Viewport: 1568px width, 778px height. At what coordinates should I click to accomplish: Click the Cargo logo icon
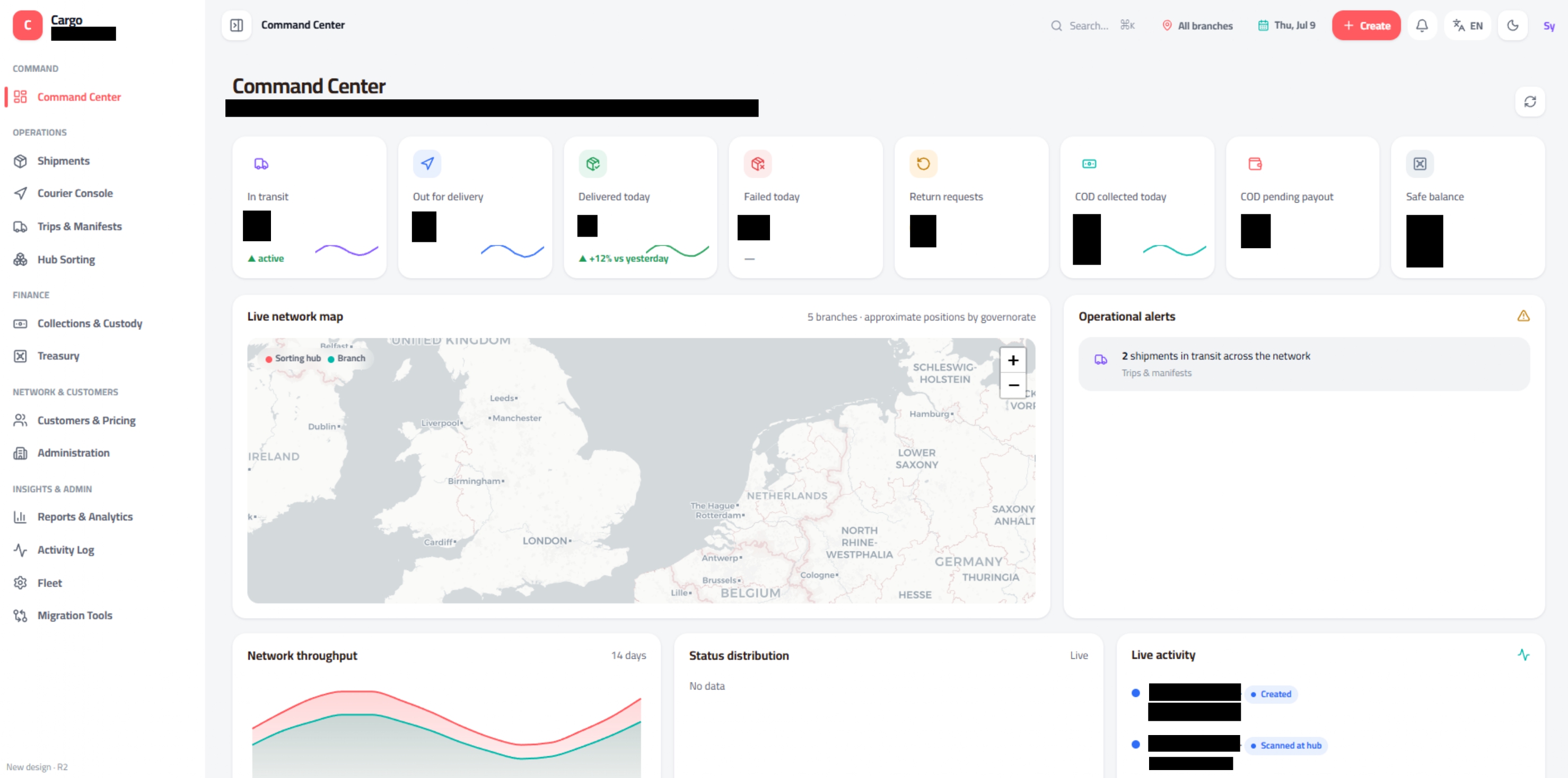coord(28,25)
